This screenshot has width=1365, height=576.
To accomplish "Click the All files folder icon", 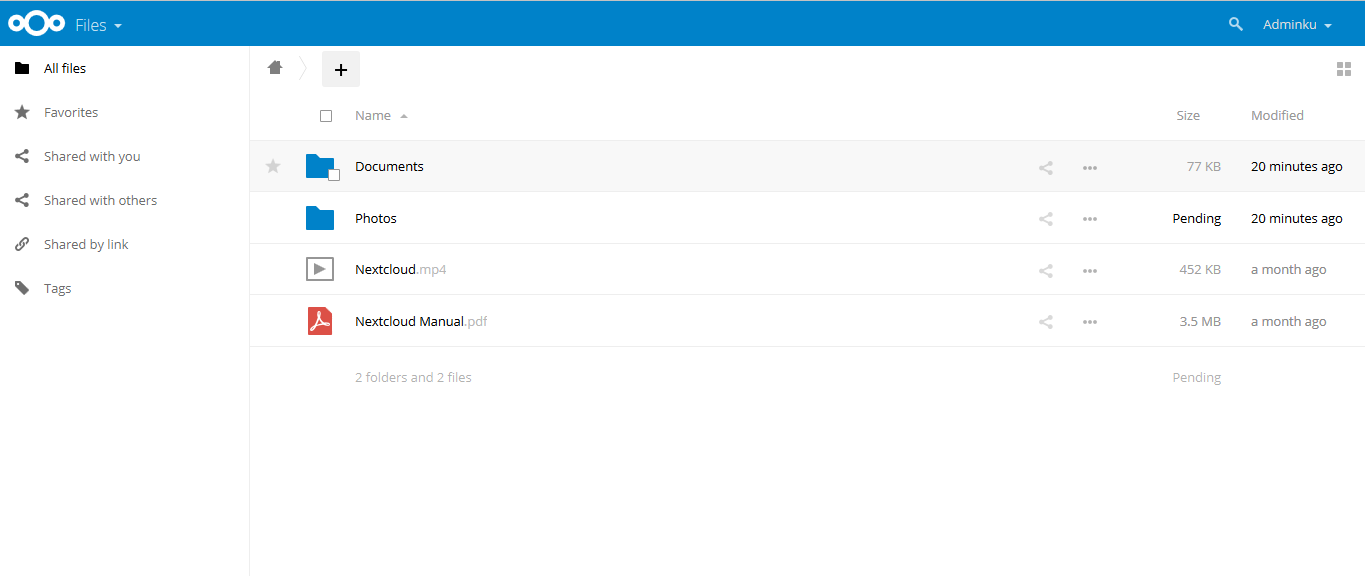I will 22,69.
